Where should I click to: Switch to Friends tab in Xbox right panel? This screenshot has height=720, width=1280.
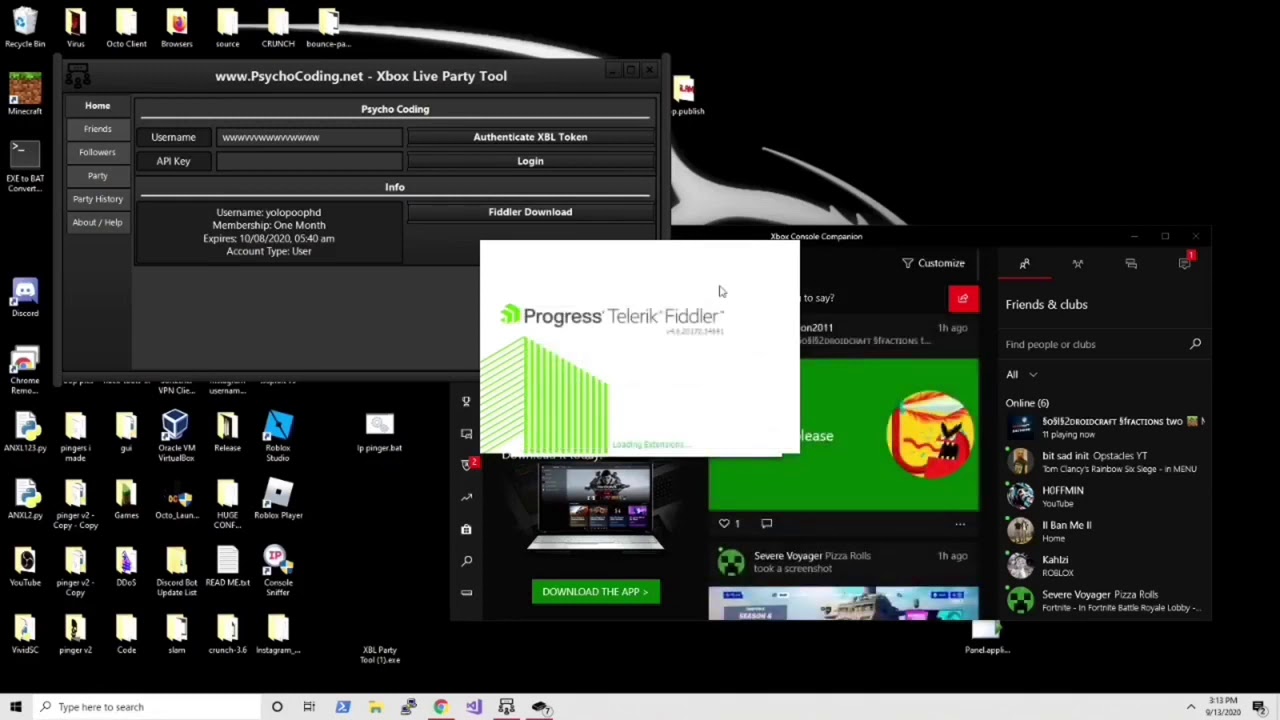(1024, 264)
